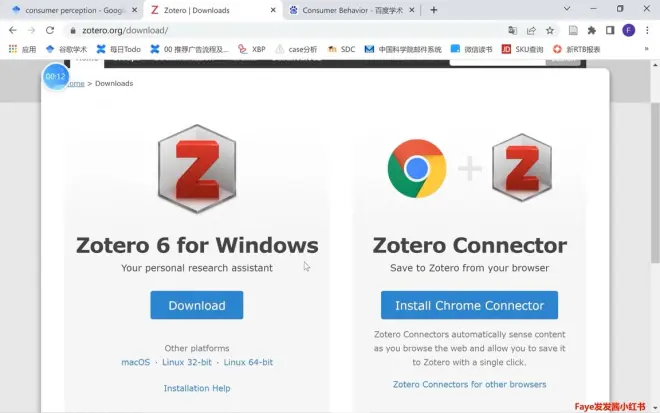Image resolution: width=660 pixels, height=413 pixels.
Task: Click the macOS platform link
Action: tap(136, 362)
